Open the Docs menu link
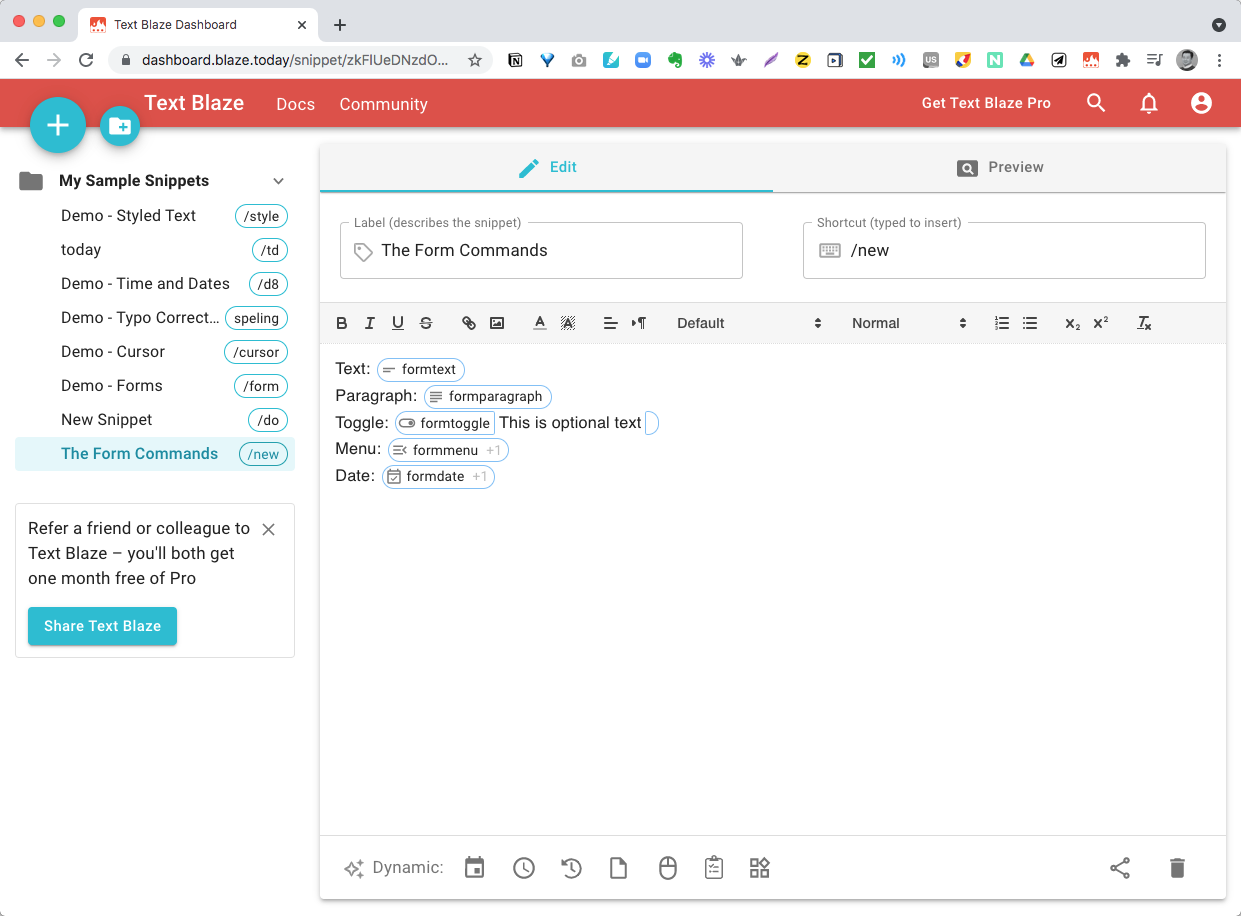The height and width of the screenshot is (916, 1241). tap(296, 104)
